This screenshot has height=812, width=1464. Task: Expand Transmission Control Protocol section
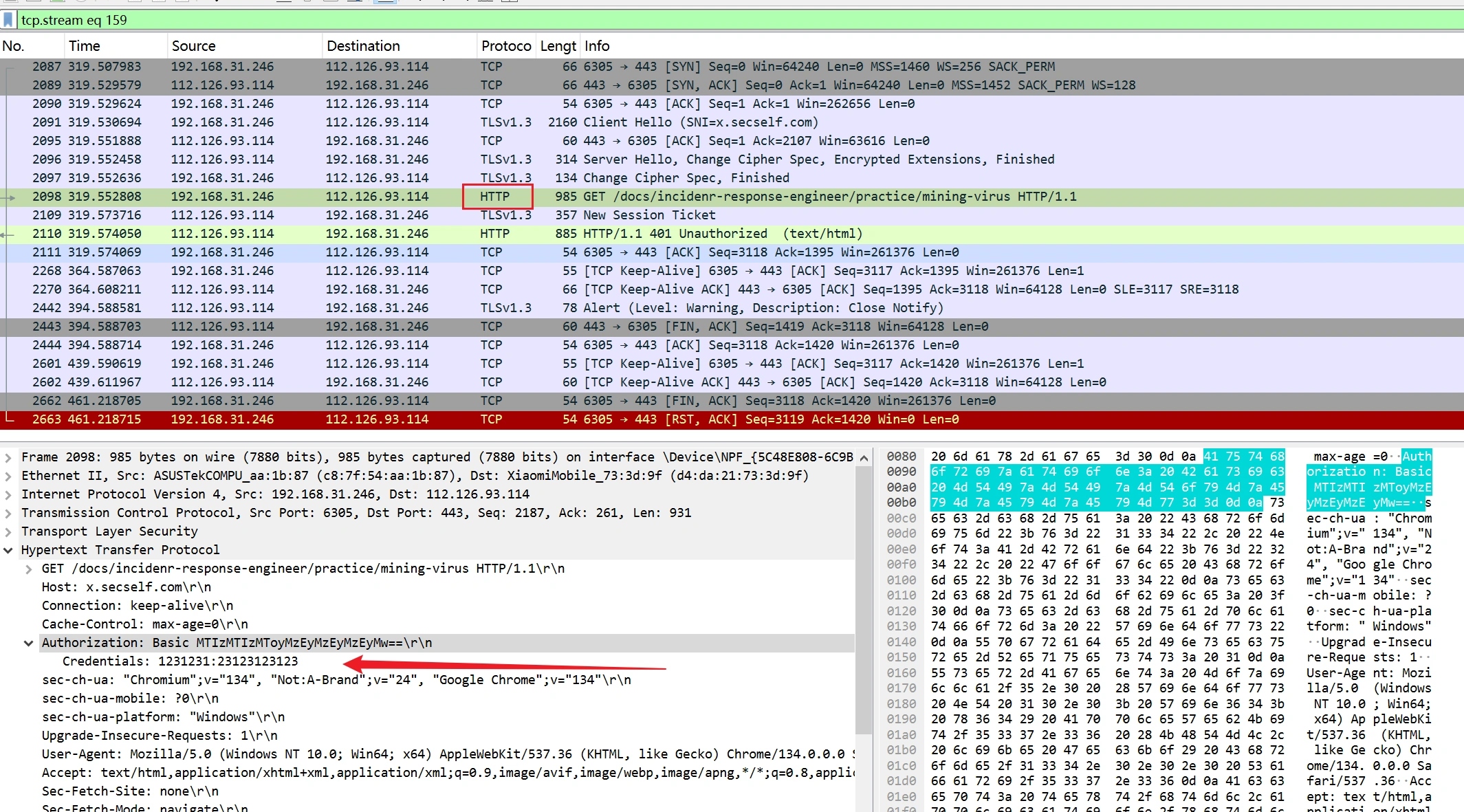pos(8,513)
